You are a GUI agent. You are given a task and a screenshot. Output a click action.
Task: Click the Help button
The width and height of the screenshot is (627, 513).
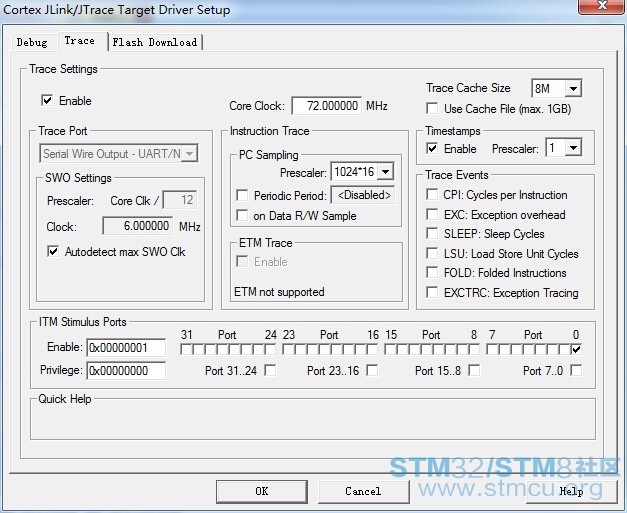[x=571, y=491]
